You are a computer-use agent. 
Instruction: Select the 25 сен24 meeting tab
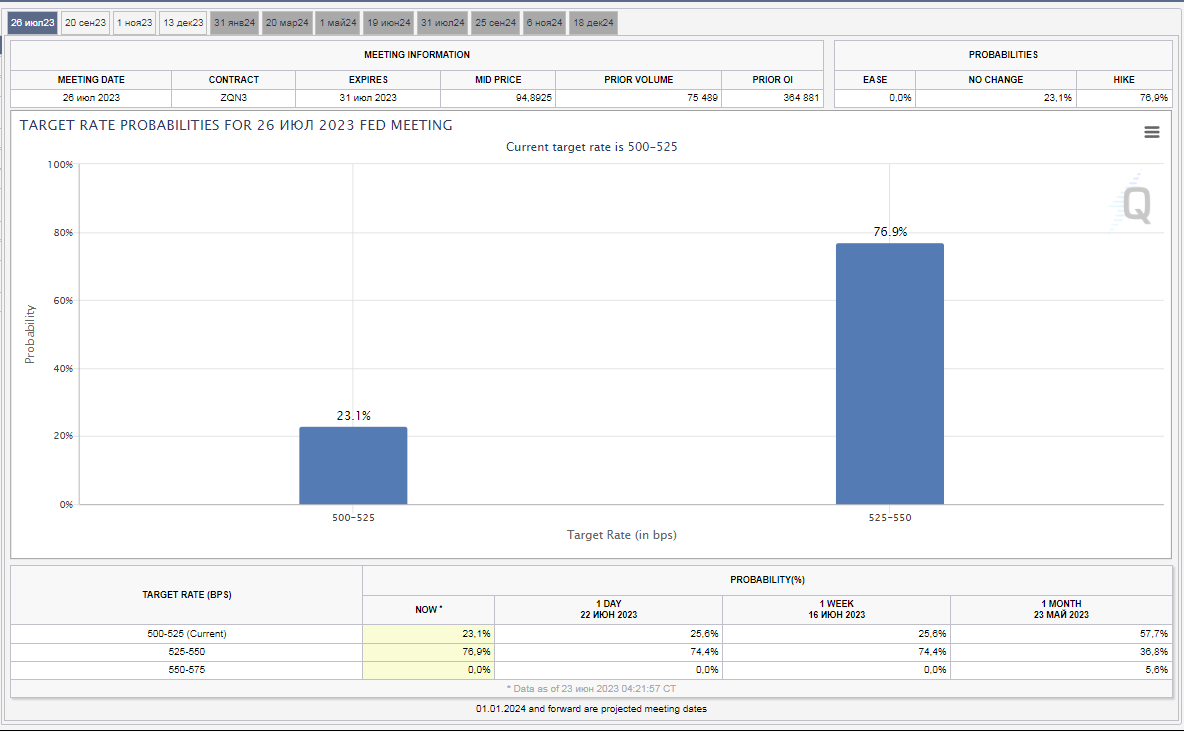coord(496,22)
